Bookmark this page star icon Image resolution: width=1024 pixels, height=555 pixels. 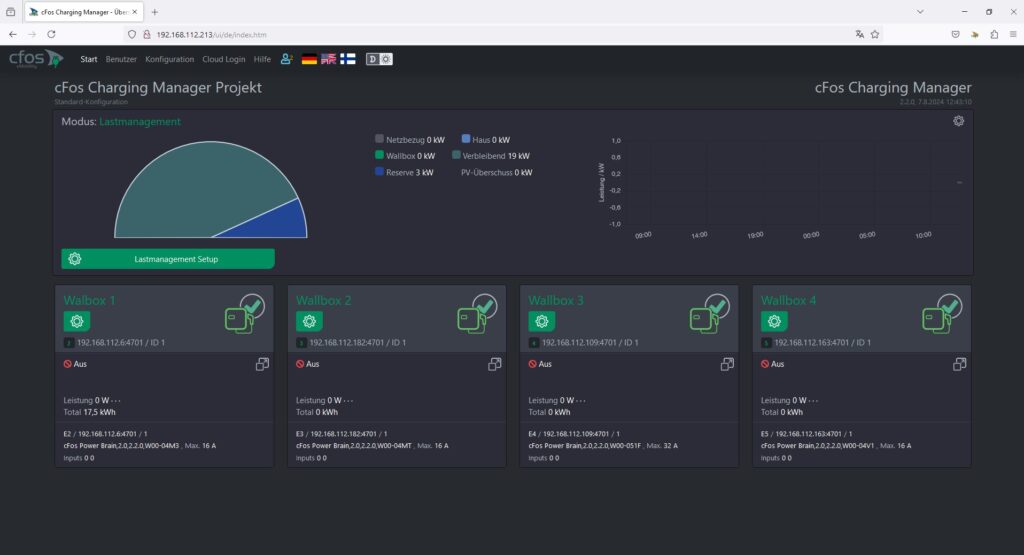tap(875, 35)
